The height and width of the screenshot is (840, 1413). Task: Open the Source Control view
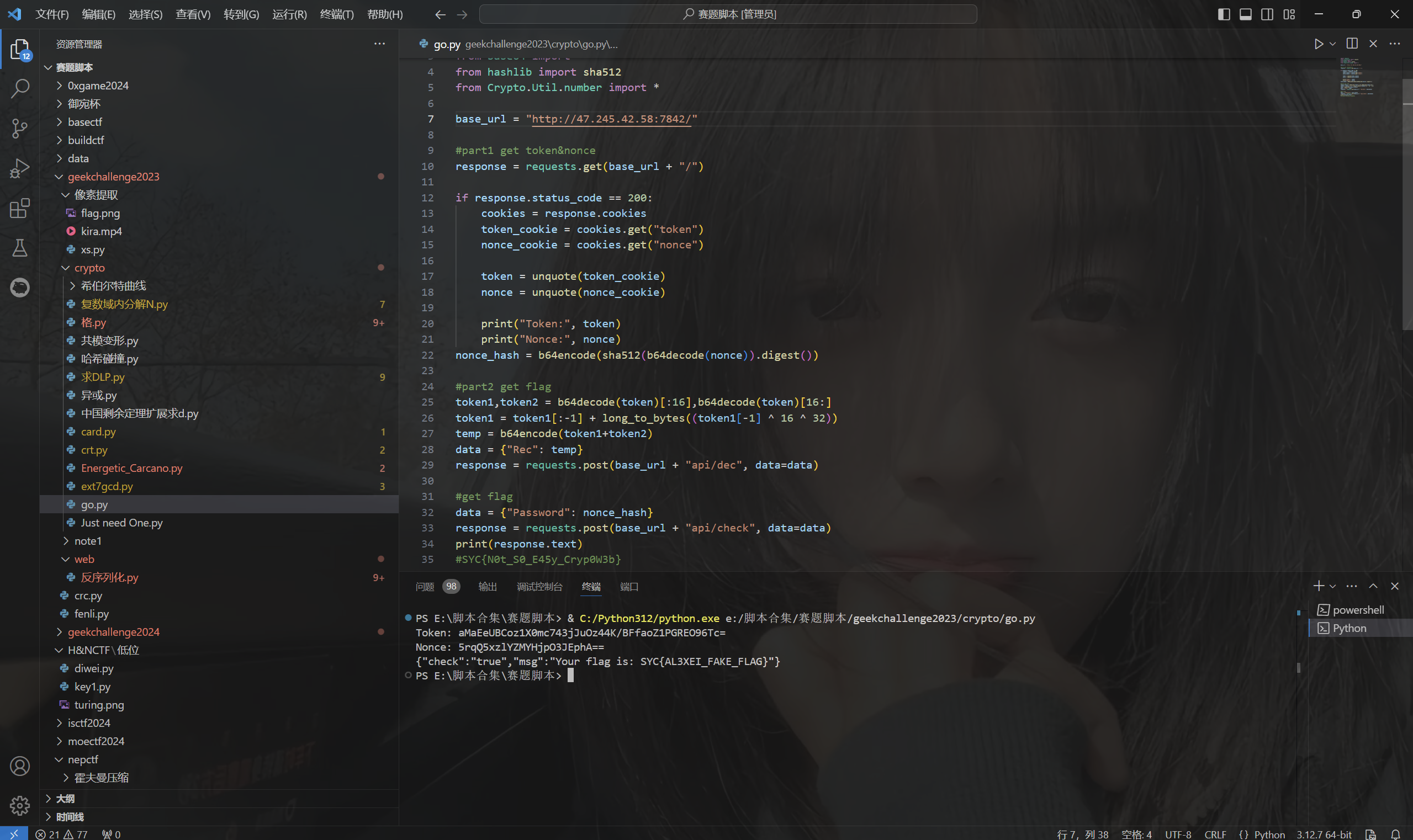[x=20, y=128]
